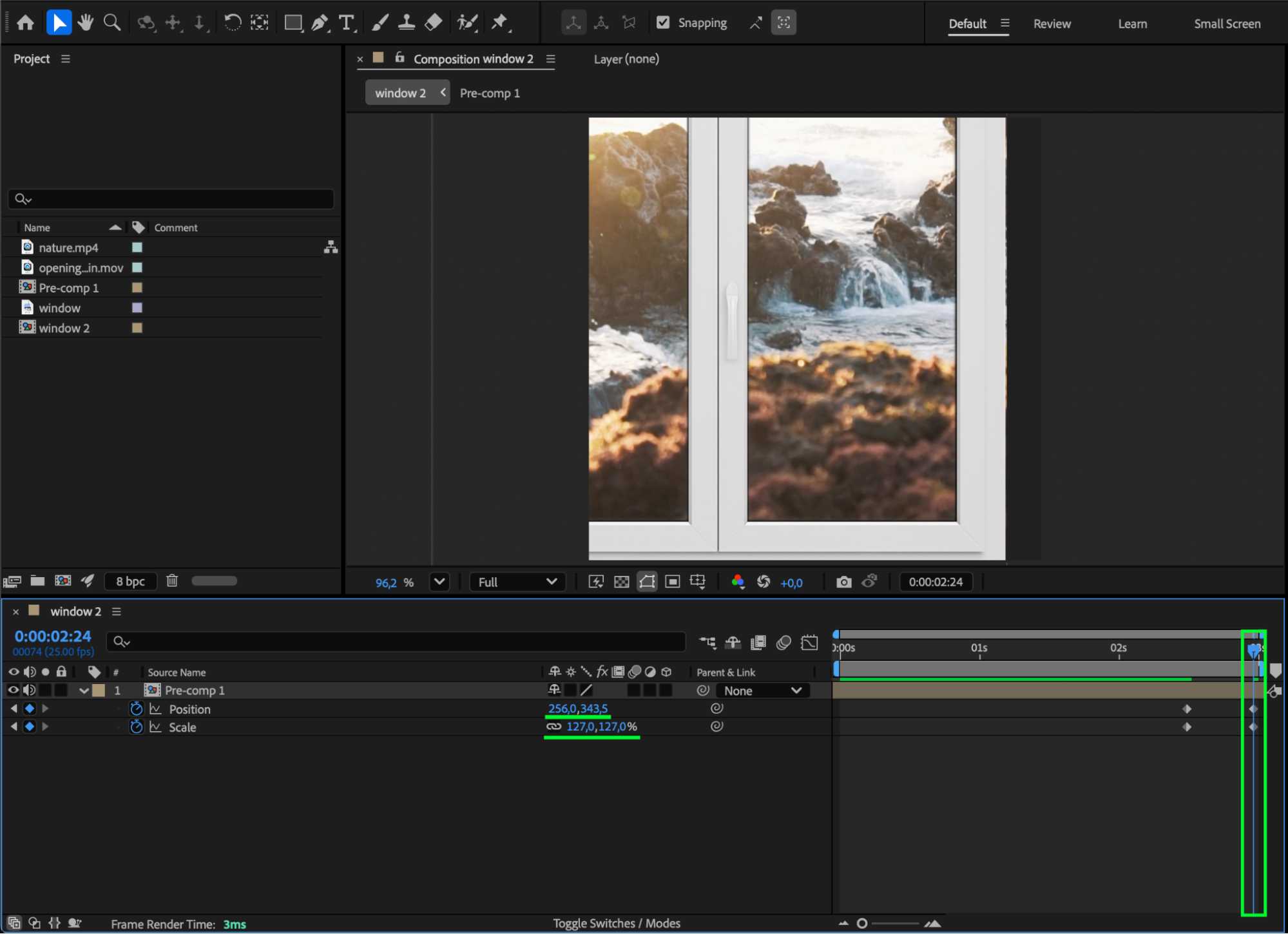Click the timeline zoom slider

point(863,923)
